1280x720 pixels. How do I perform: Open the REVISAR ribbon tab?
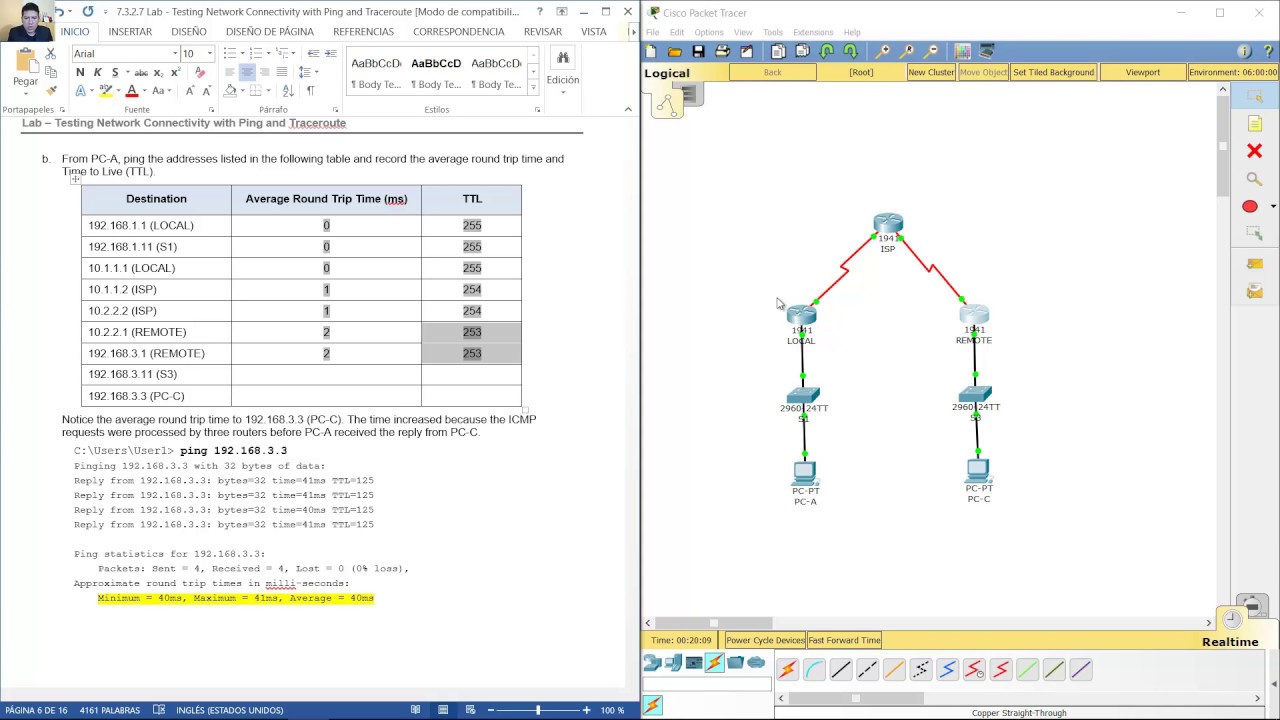coord(542,31)
